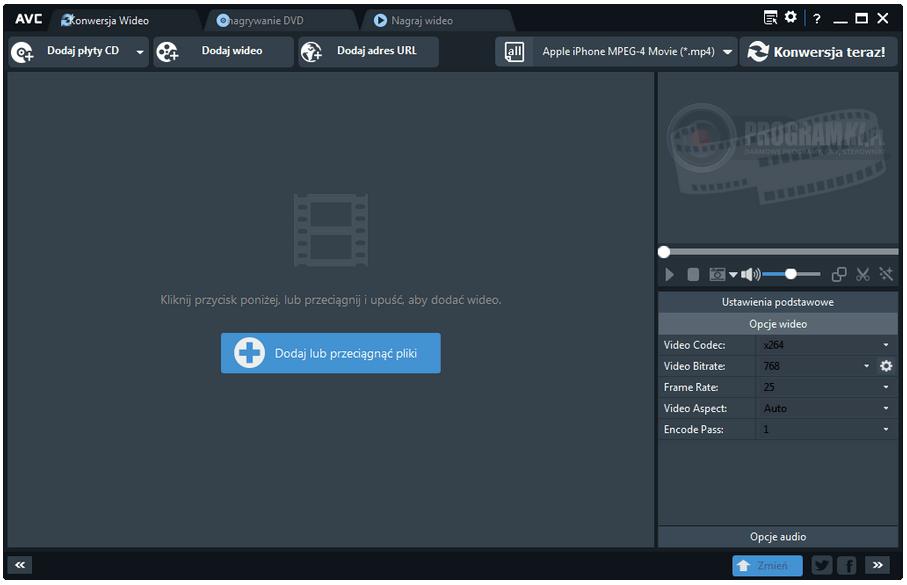The image size is (907, 585).
Task: Click the Video Codec: label
Action: tap(694, 345)
